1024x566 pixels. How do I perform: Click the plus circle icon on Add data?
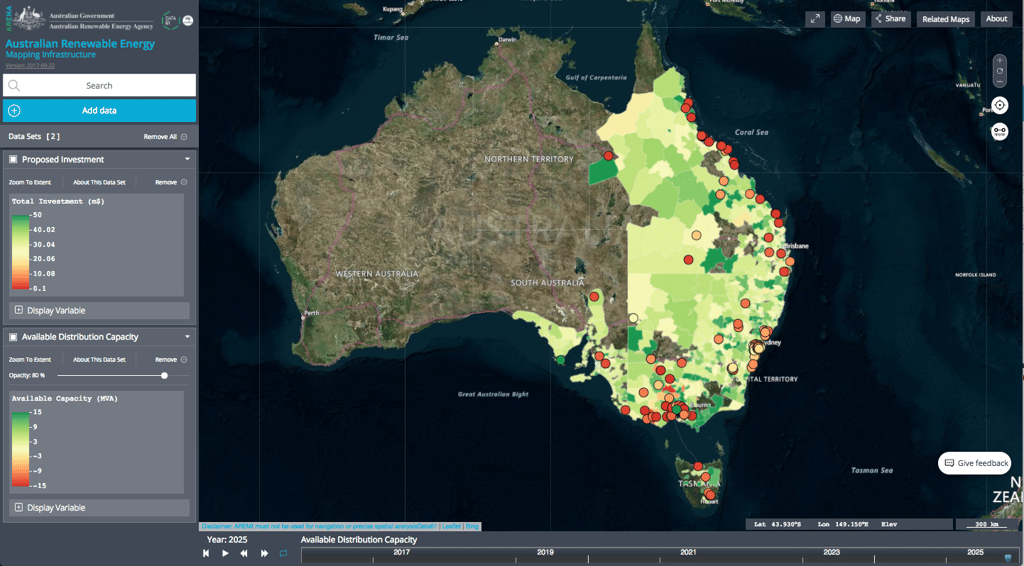coord(14,110)
